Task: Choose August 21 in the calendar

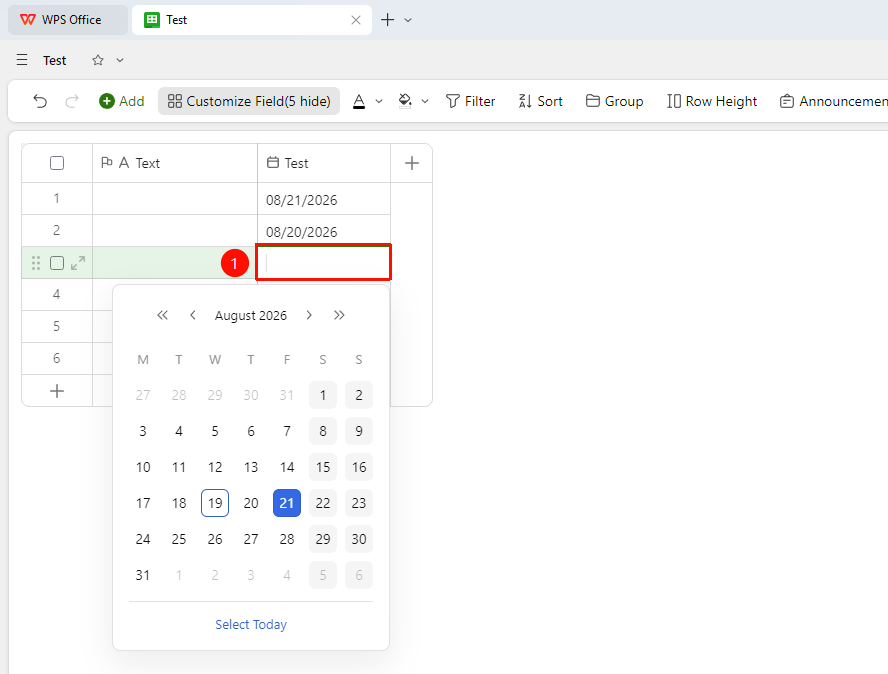Action: pos(287,503)
